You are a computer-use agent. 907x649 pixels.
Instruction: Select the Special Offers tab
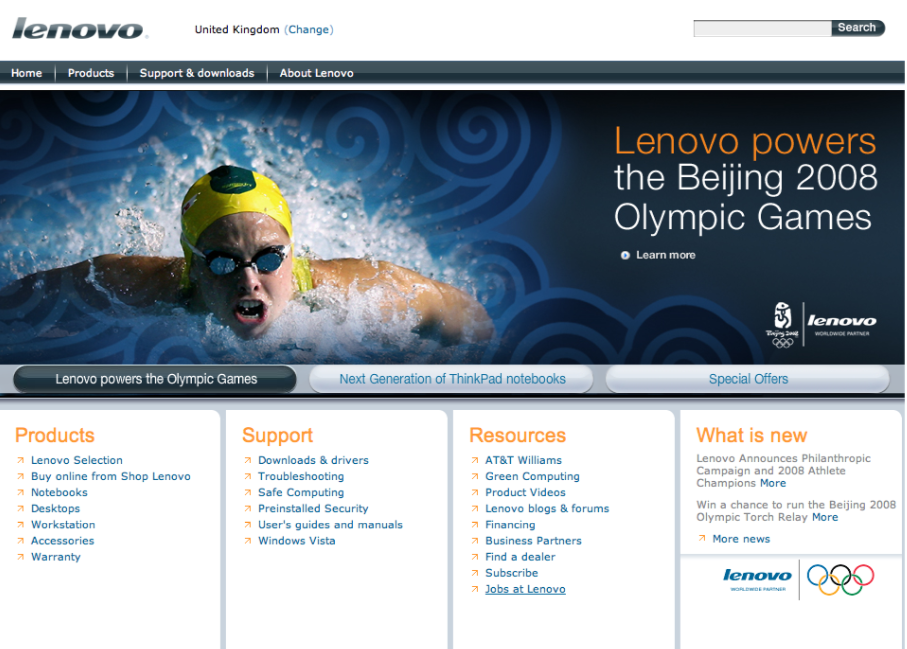[748, 379]
